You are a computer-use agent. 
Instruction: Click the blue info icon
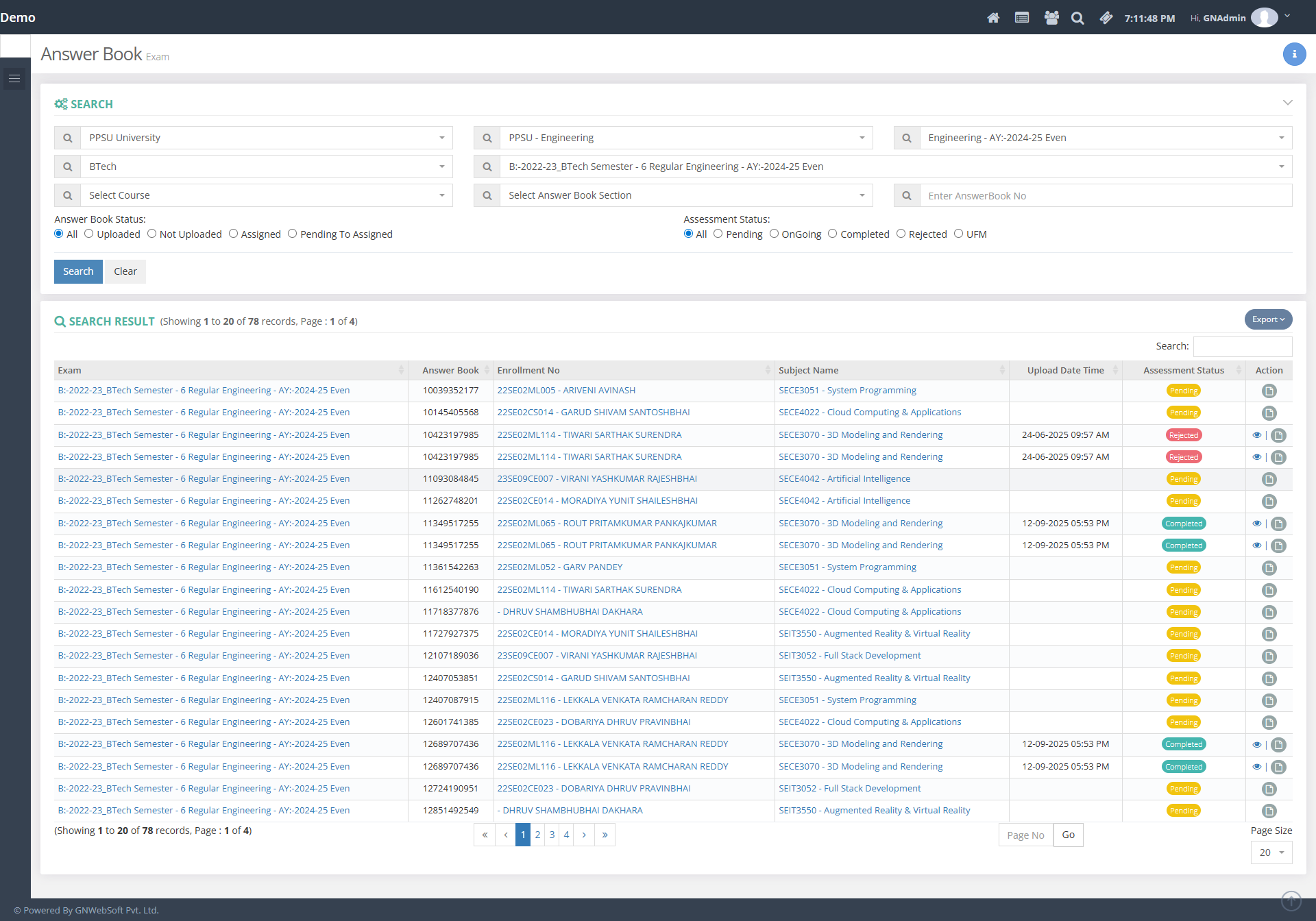pos(1294,53)
